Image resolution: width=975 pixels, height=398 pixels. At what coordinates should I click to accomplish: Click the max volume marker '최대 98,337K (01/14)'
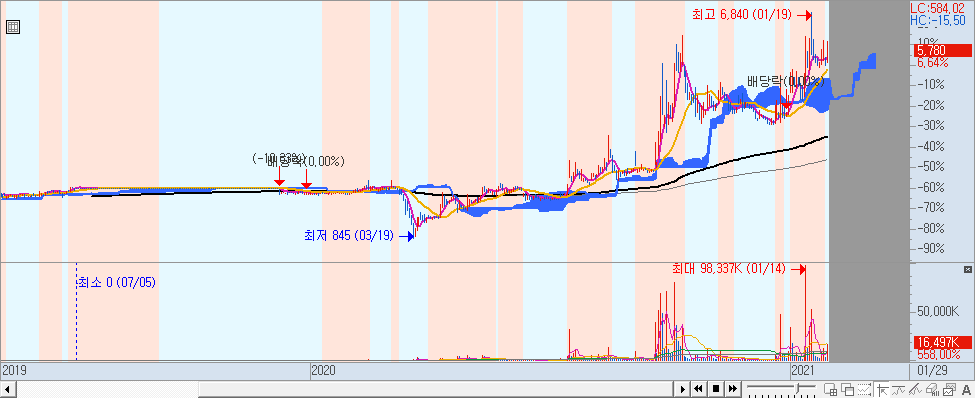coord(729,269)
